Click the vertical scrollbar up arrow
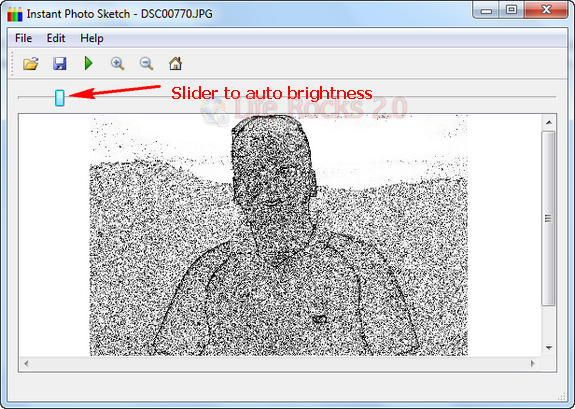Image resolution: width=575 pixels, height=409 pixels. 549,122
